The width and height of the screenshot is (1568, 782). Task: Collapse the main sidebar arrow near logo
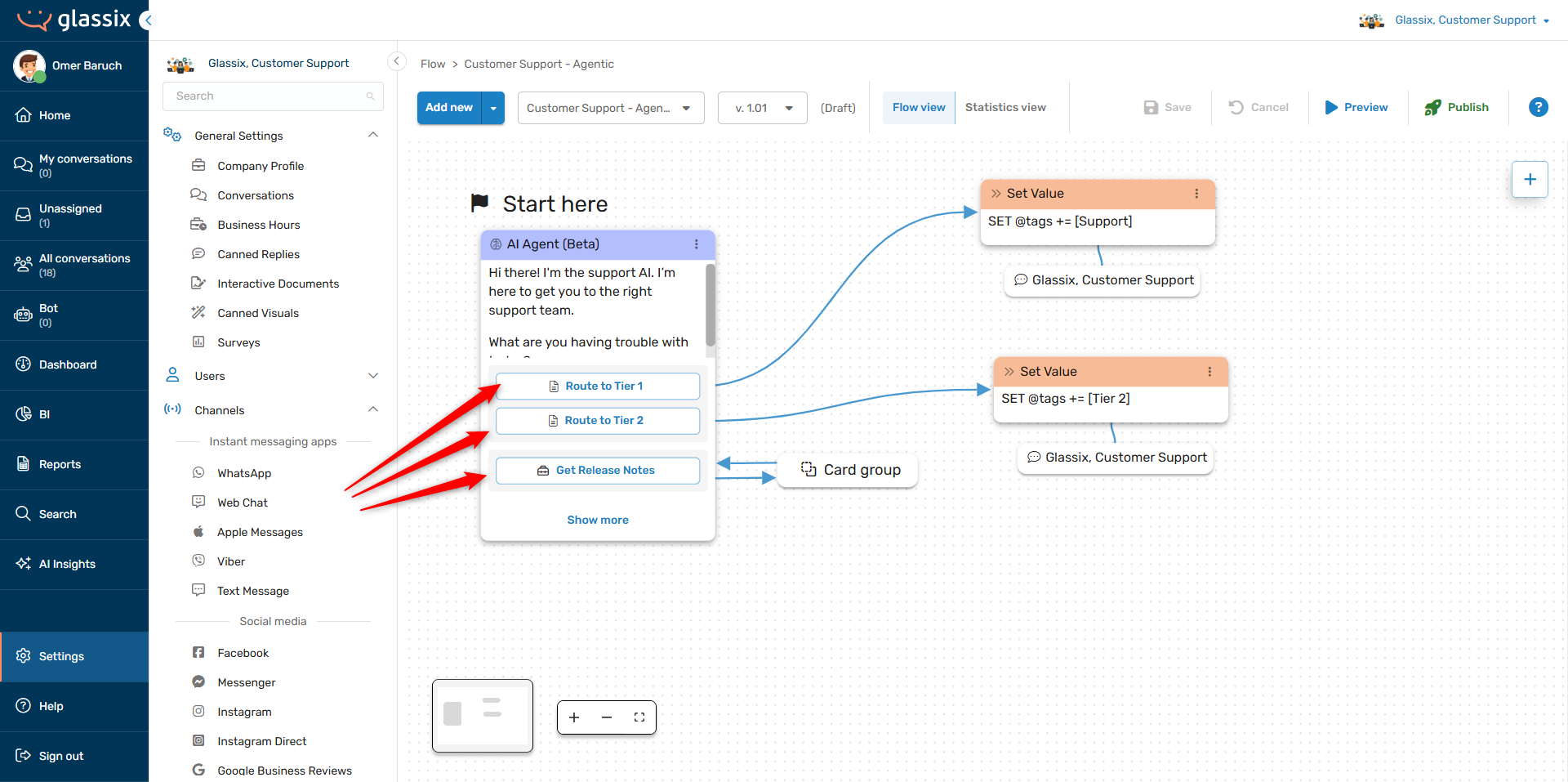146,20
